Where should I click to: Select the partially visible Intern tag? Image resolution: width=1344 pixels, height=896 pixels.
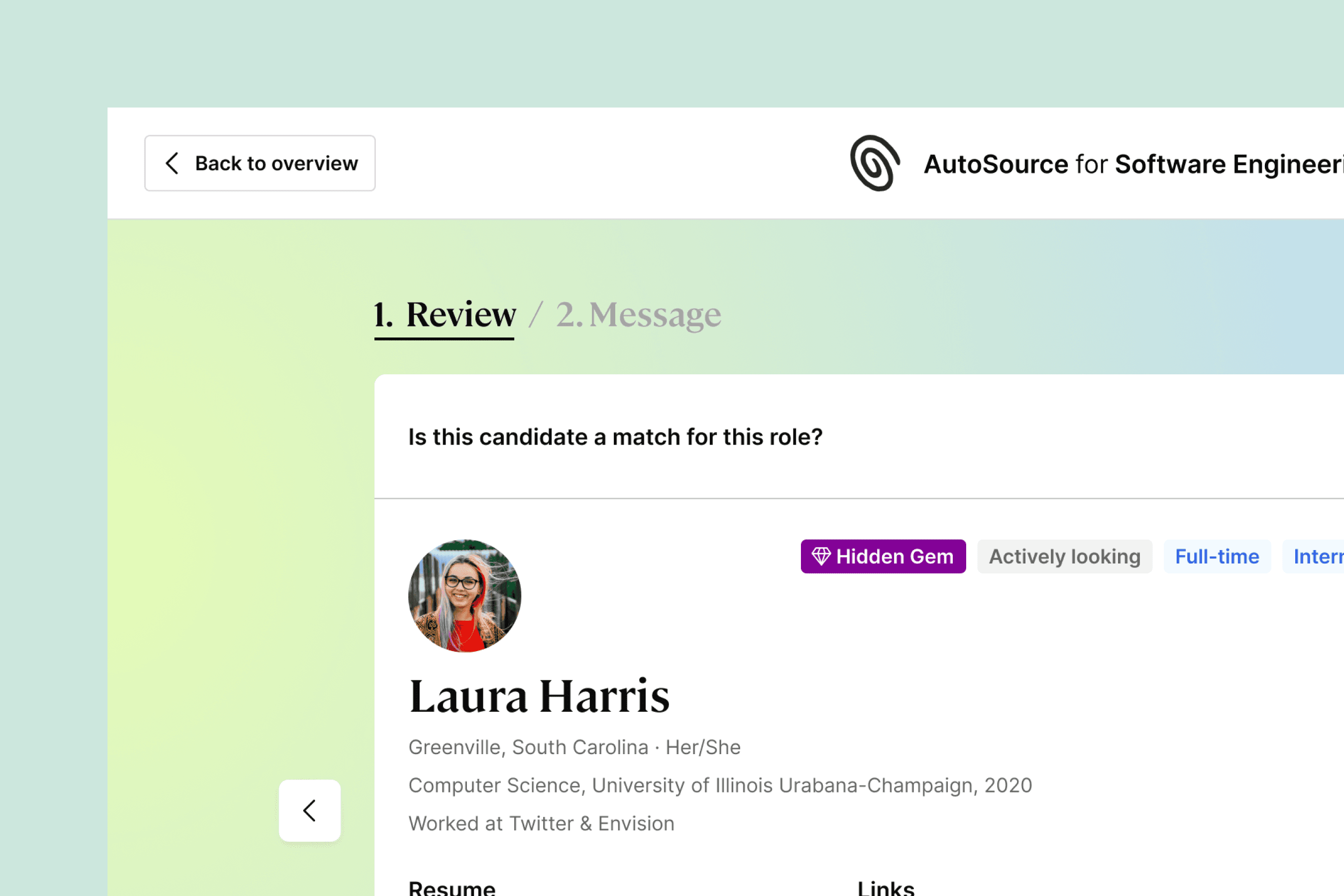coord(1317,557)
